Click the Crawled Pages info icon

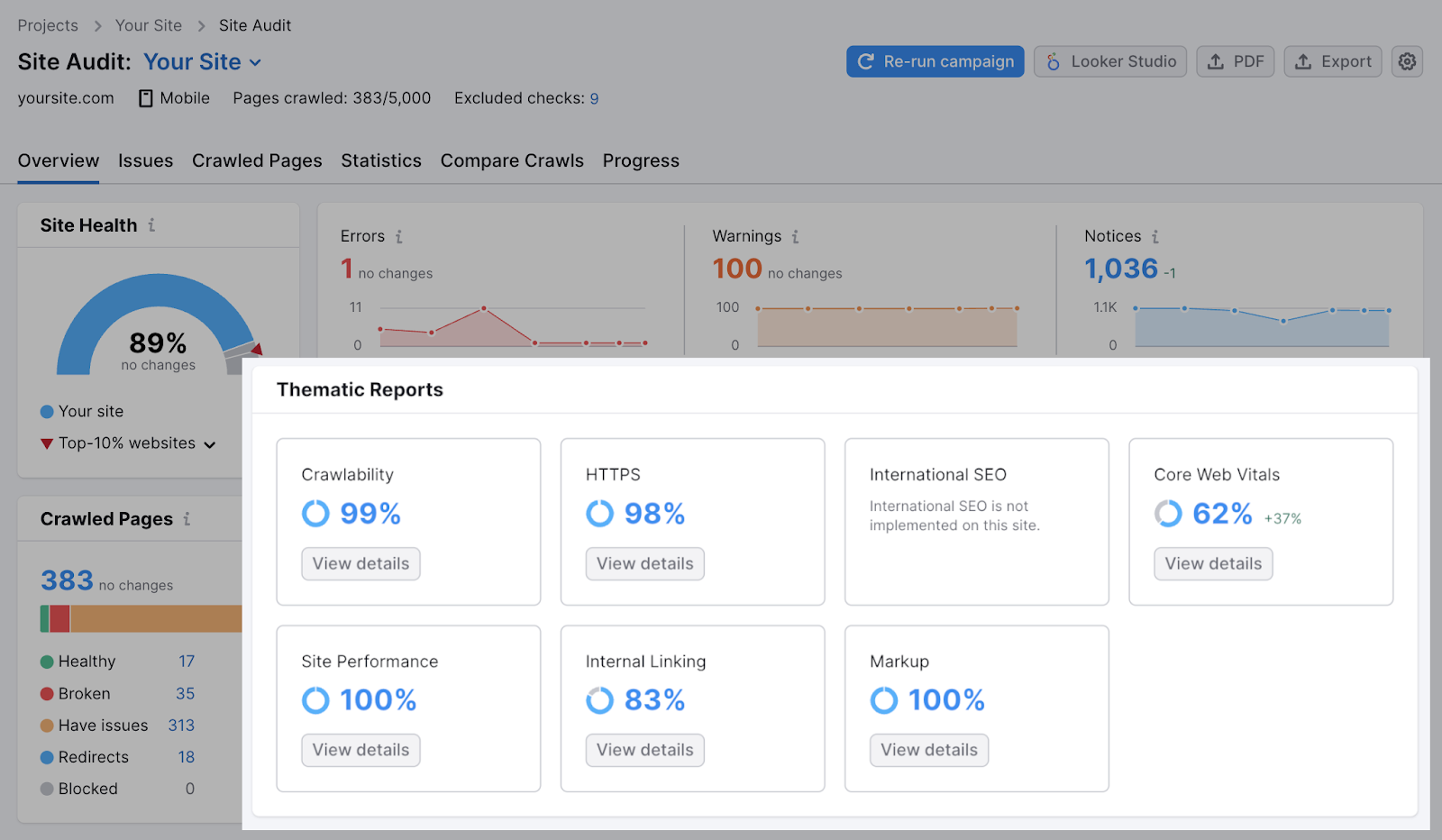pyautogui.click(x=187, y=519)
